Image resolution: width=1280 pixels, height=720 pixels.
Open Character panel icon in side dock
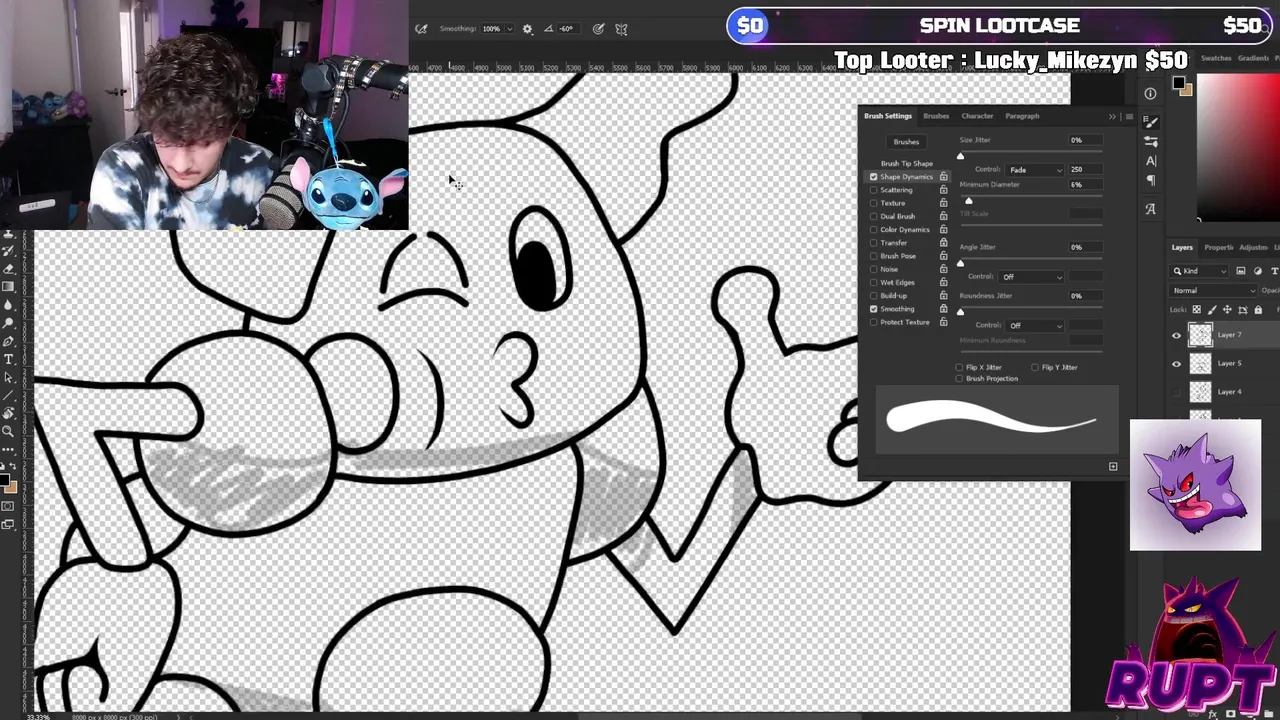1150,161
